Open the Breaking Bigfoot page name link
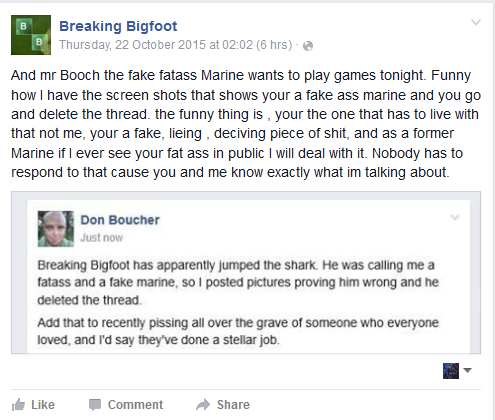This screenshot has width=495, height=420. (118, 26)
